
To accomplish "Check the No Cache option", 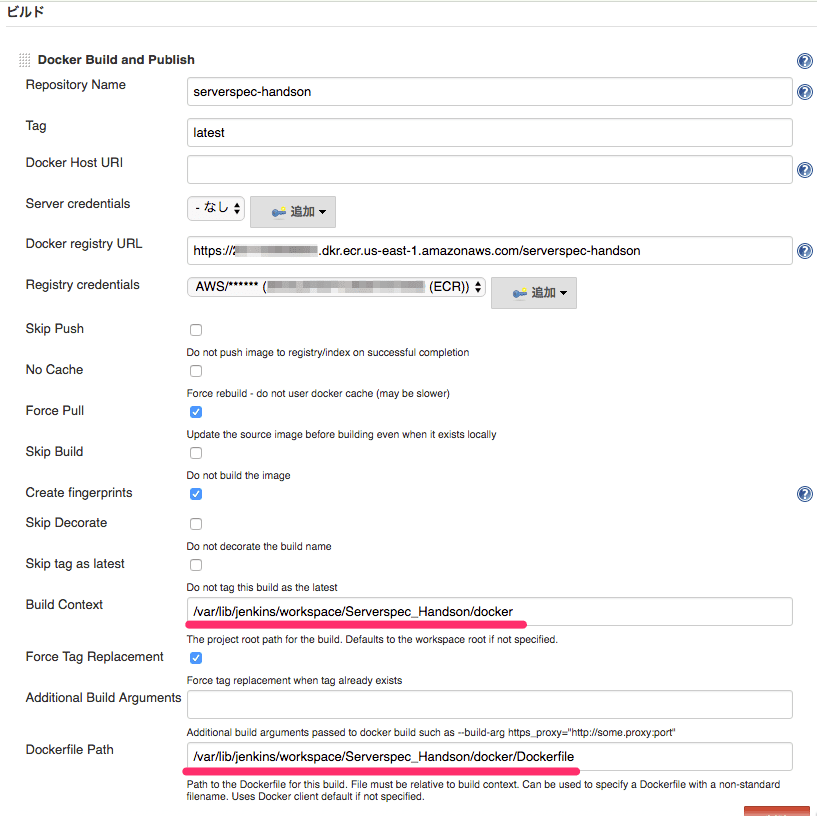I will click(196, 371).
